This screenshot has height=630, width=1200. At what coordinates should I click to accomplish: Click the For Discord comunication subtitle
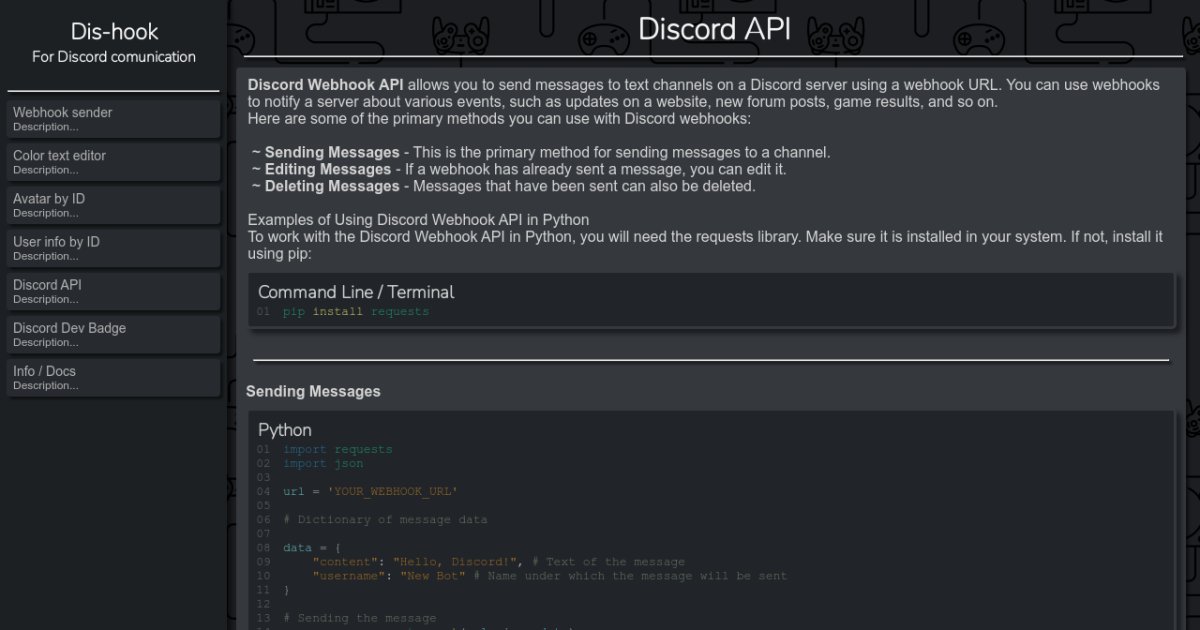114,57
